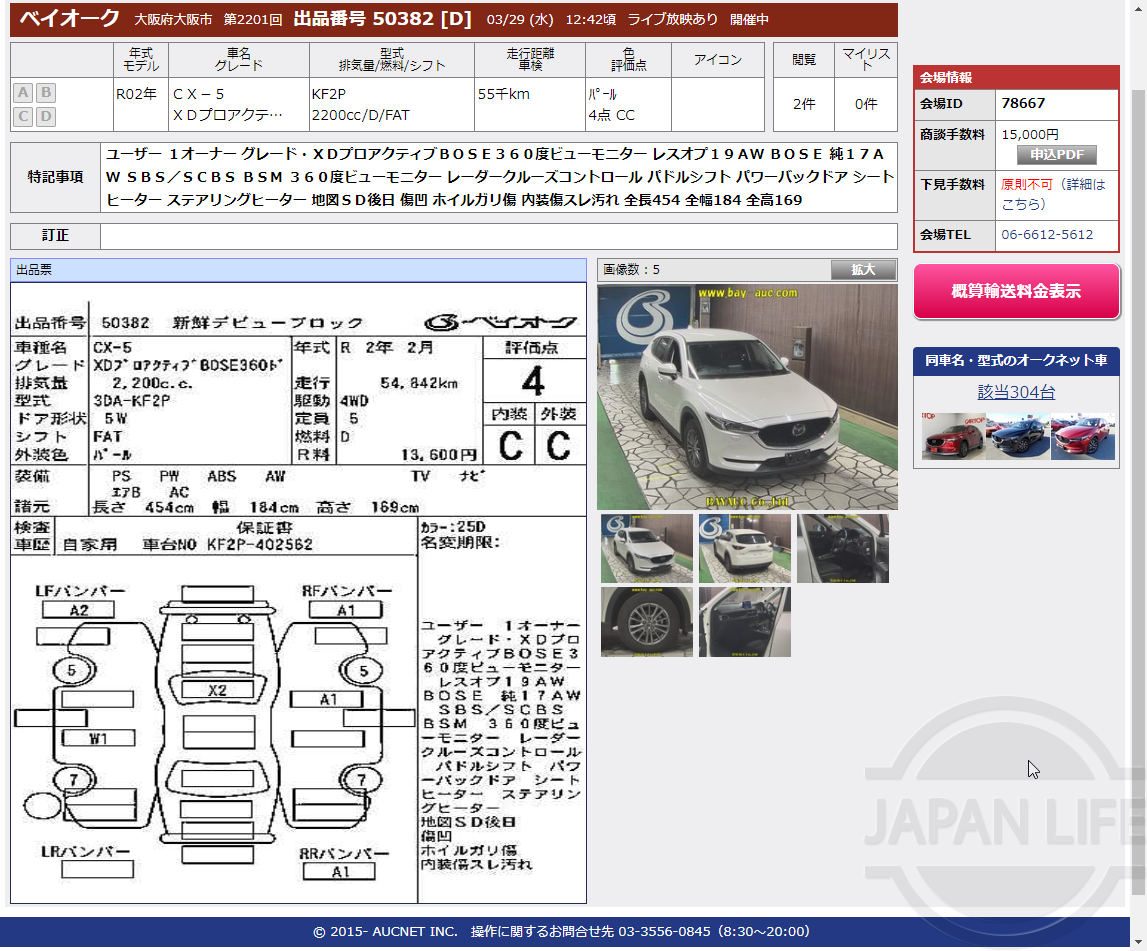Open the rear-view white CX-5 thumbnail
This screenshot has width=1147, height=951.
coord(745,548)
